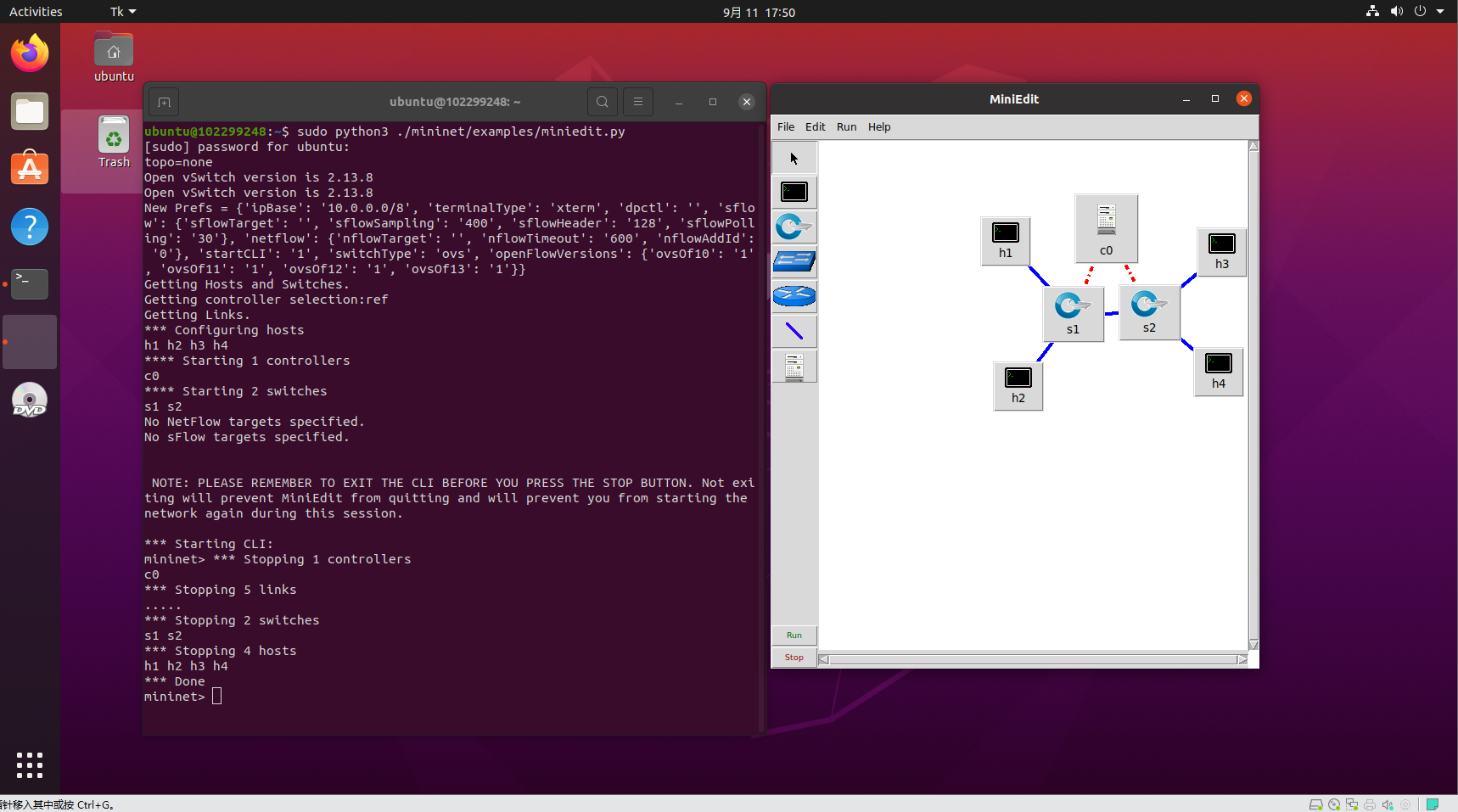The height and width of the screenshot is (812, 1458).
Task: Show Applications grid
Action: pos(30,764)
